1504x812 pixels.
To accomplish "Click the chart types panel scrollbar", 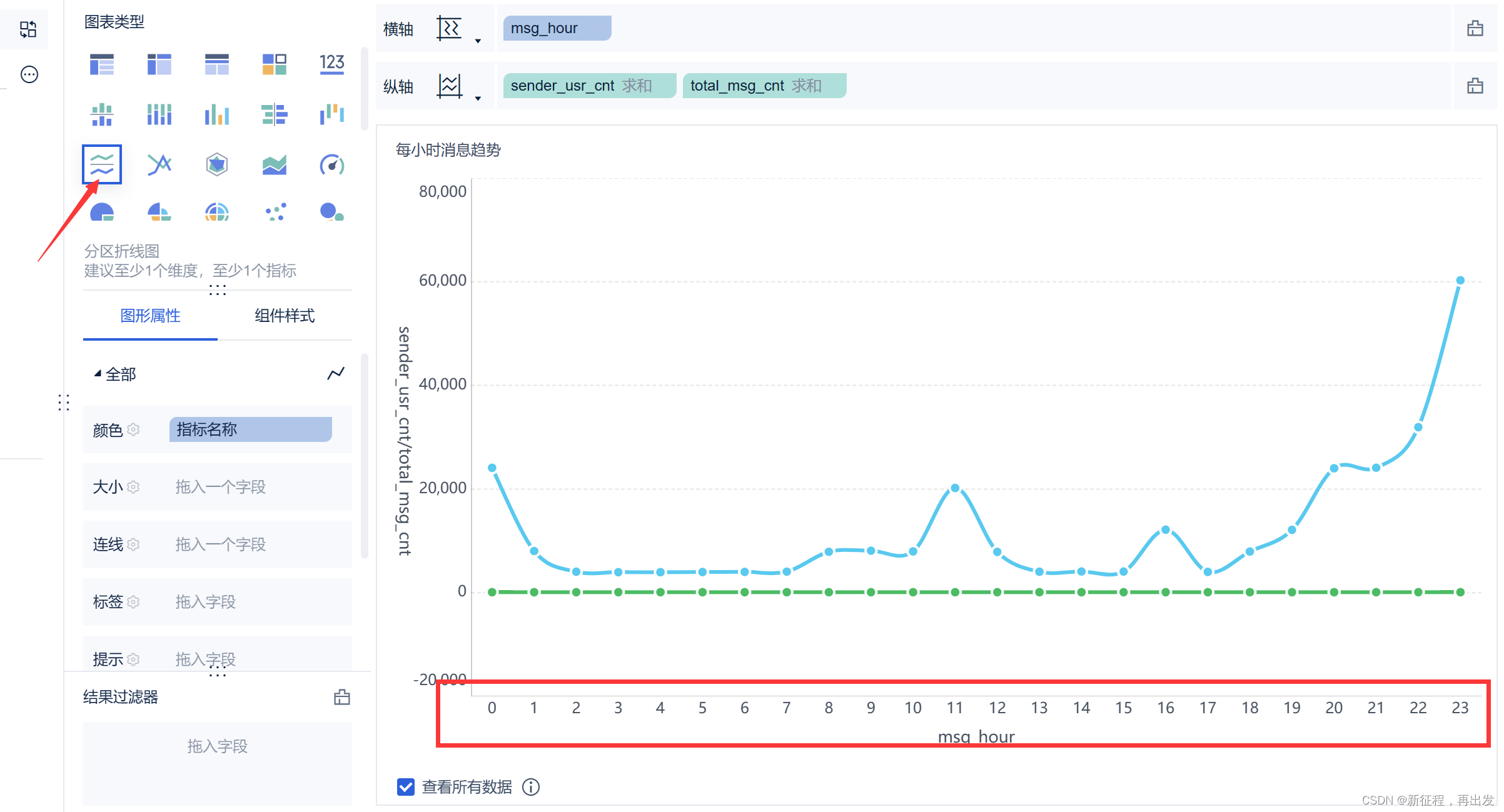I will coord(365,89).
